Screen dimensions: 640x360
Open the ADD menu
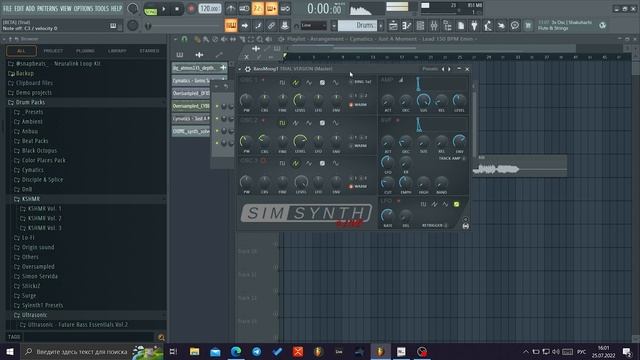coord(31,8)
